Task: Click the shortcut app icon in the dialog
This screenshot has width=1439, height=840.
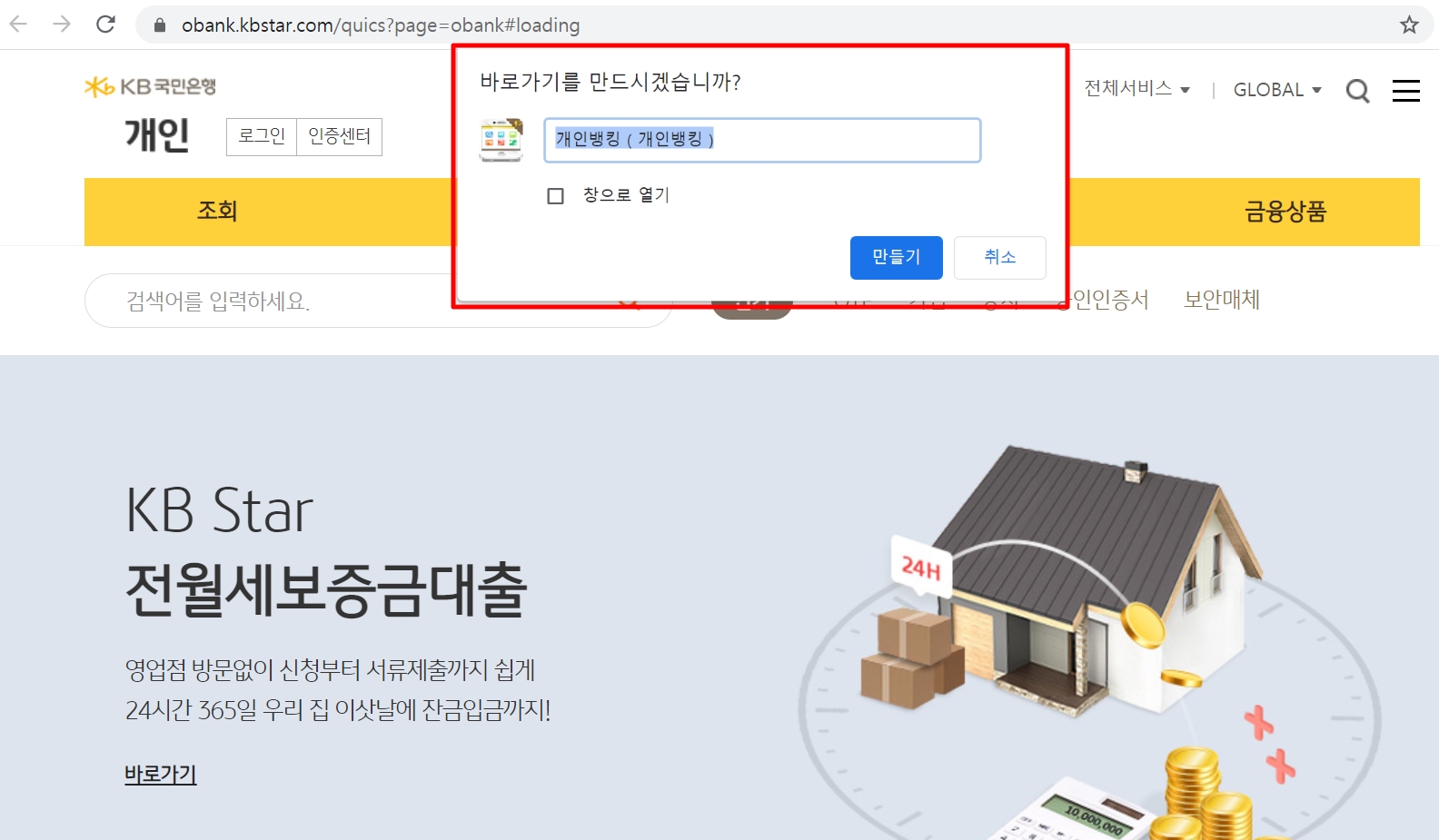Action: tap(501, 140)
